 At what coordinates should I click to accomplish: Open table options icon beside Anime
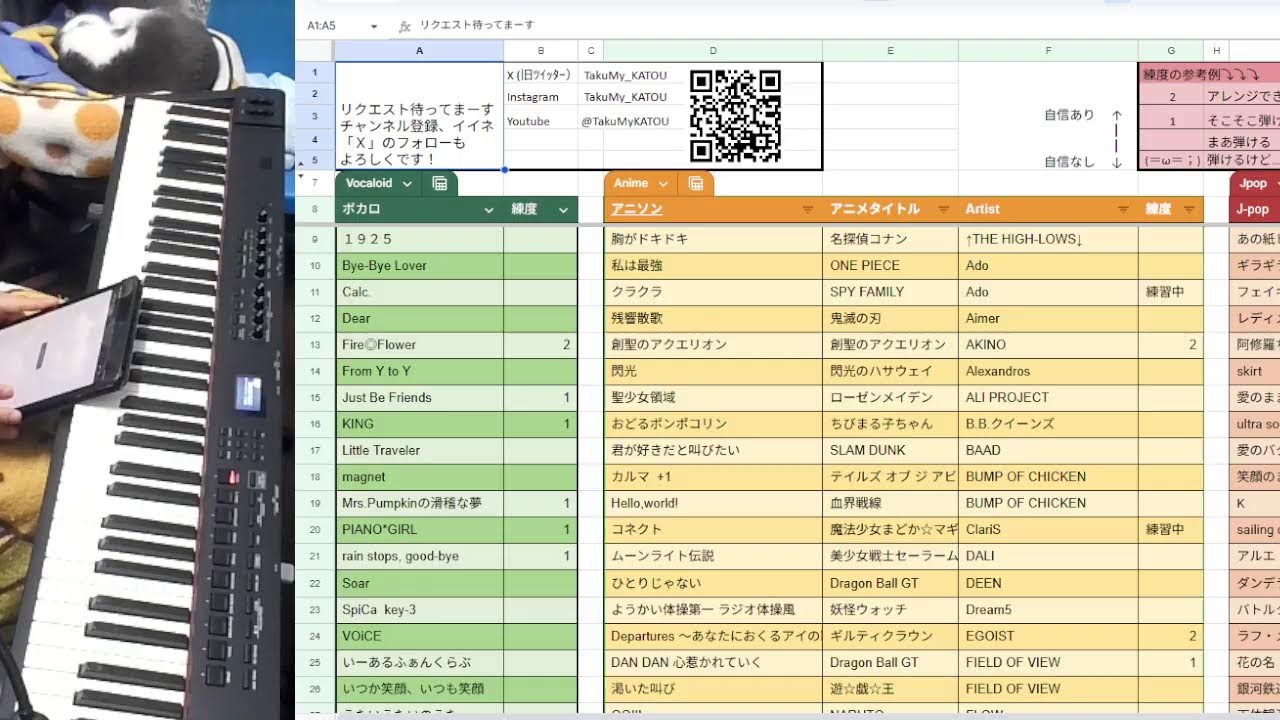point(695,183)
